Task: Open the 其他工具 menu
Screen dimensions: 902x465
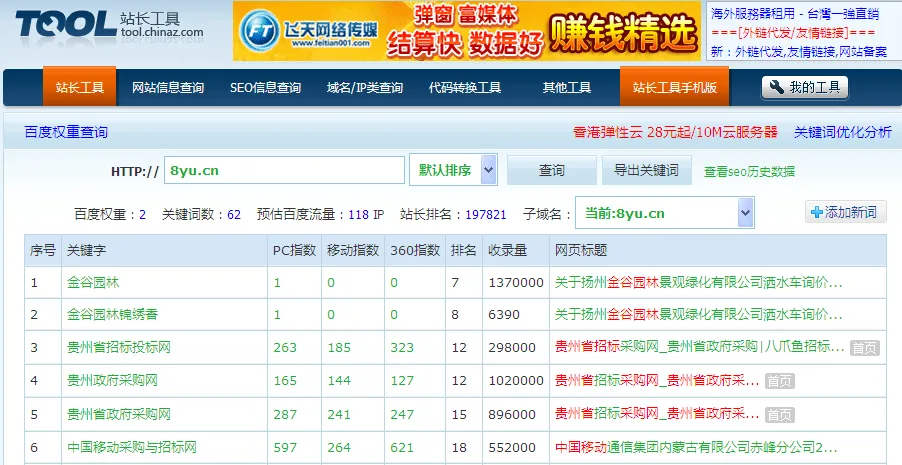Action: coord(567,87)
